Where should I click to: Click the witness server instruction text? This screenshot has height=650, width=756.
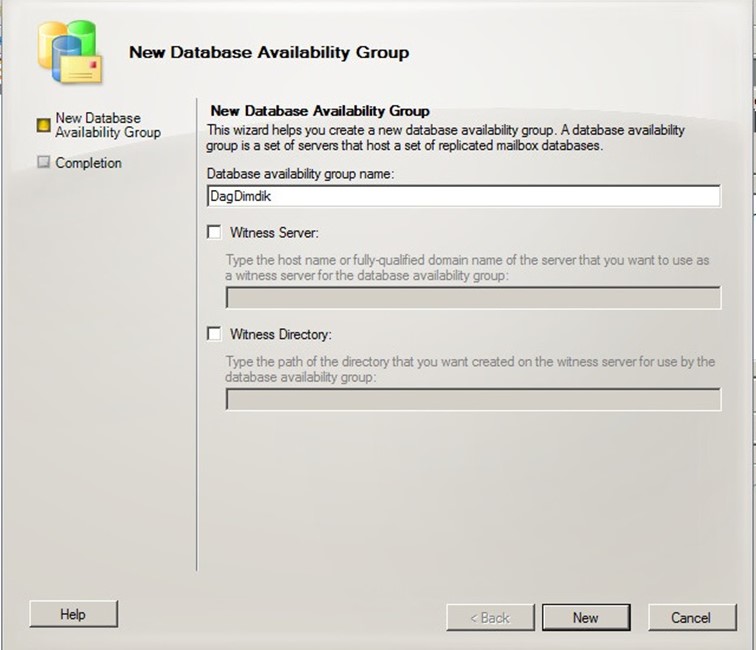click(x=468, y=268)
